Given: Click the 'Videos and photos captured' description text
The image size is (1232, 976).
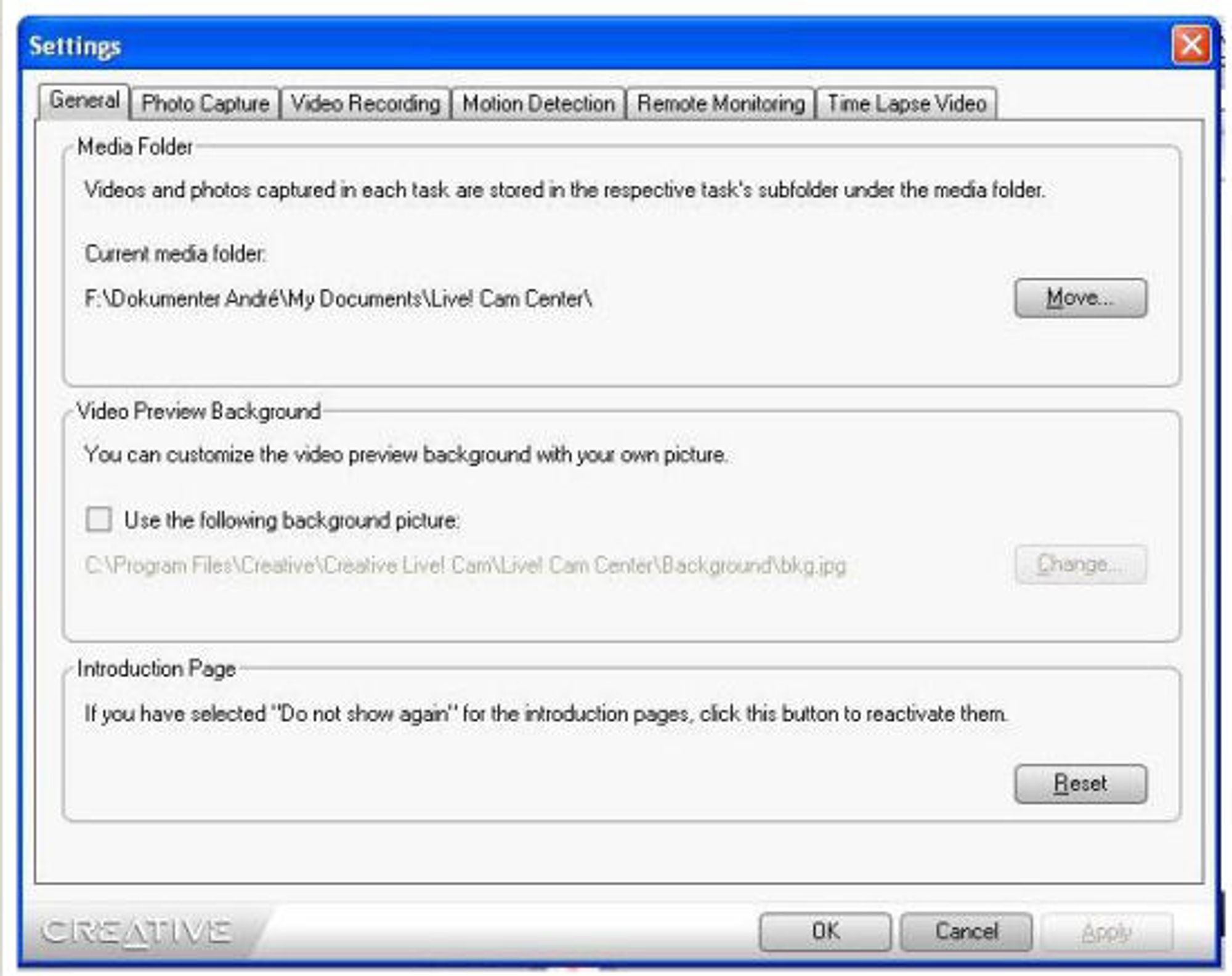Looking at the screenshot, I should pos(564,190).
